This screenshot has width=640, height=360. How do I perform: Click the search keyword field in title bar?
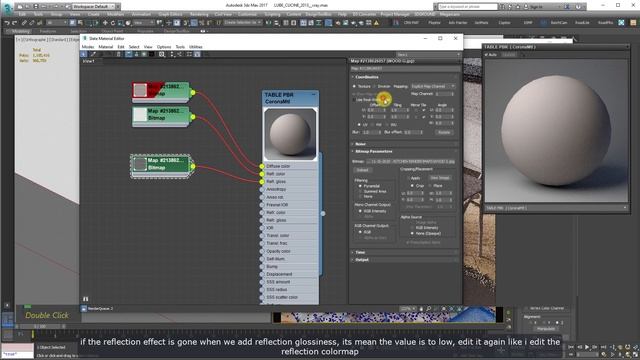[468, 7]
